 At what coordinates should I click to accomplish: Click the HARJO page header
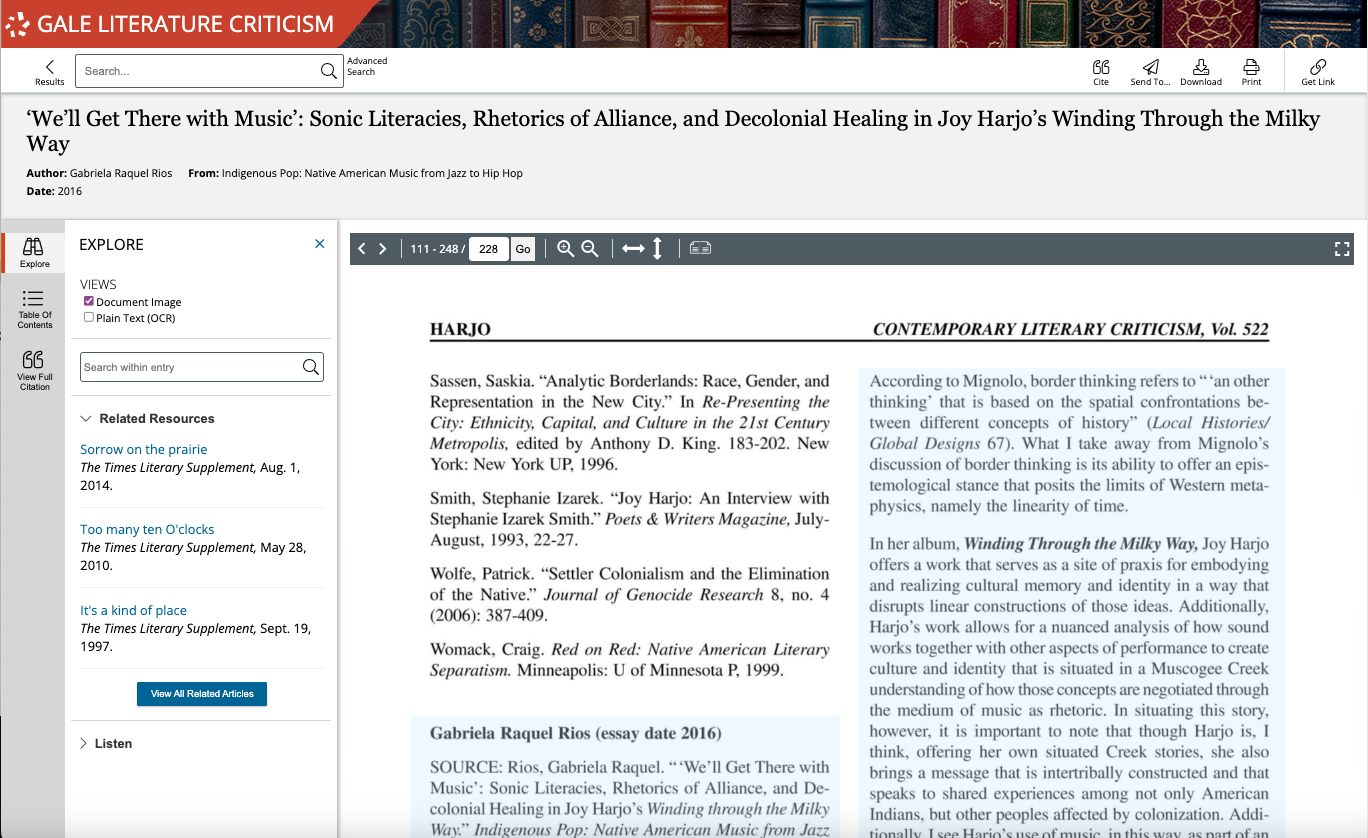coord(460,329)
